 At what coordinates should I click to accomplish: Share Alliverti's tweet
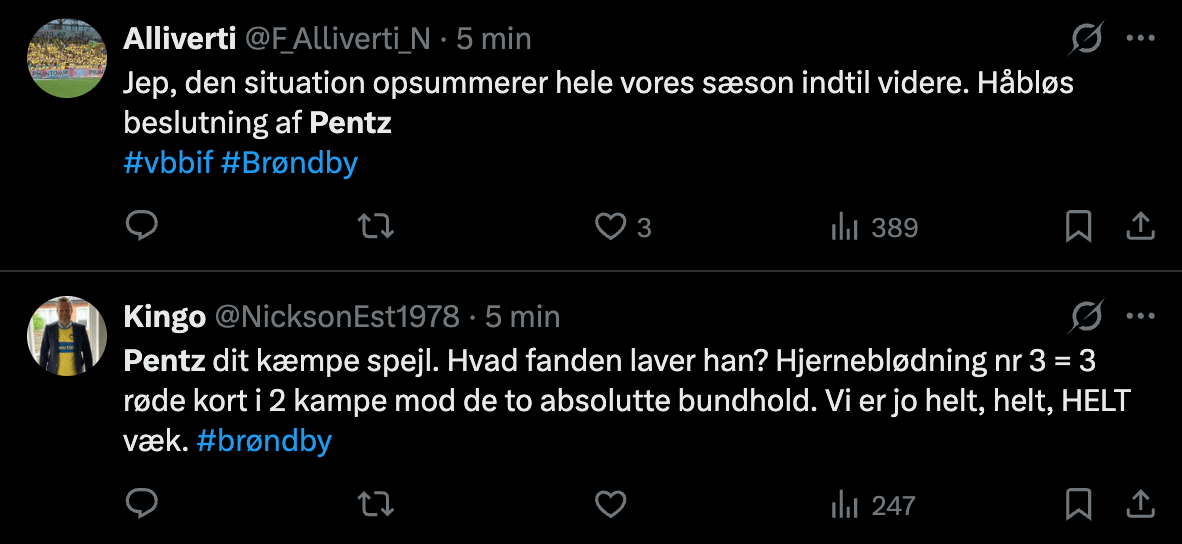tap(1140, 228)
